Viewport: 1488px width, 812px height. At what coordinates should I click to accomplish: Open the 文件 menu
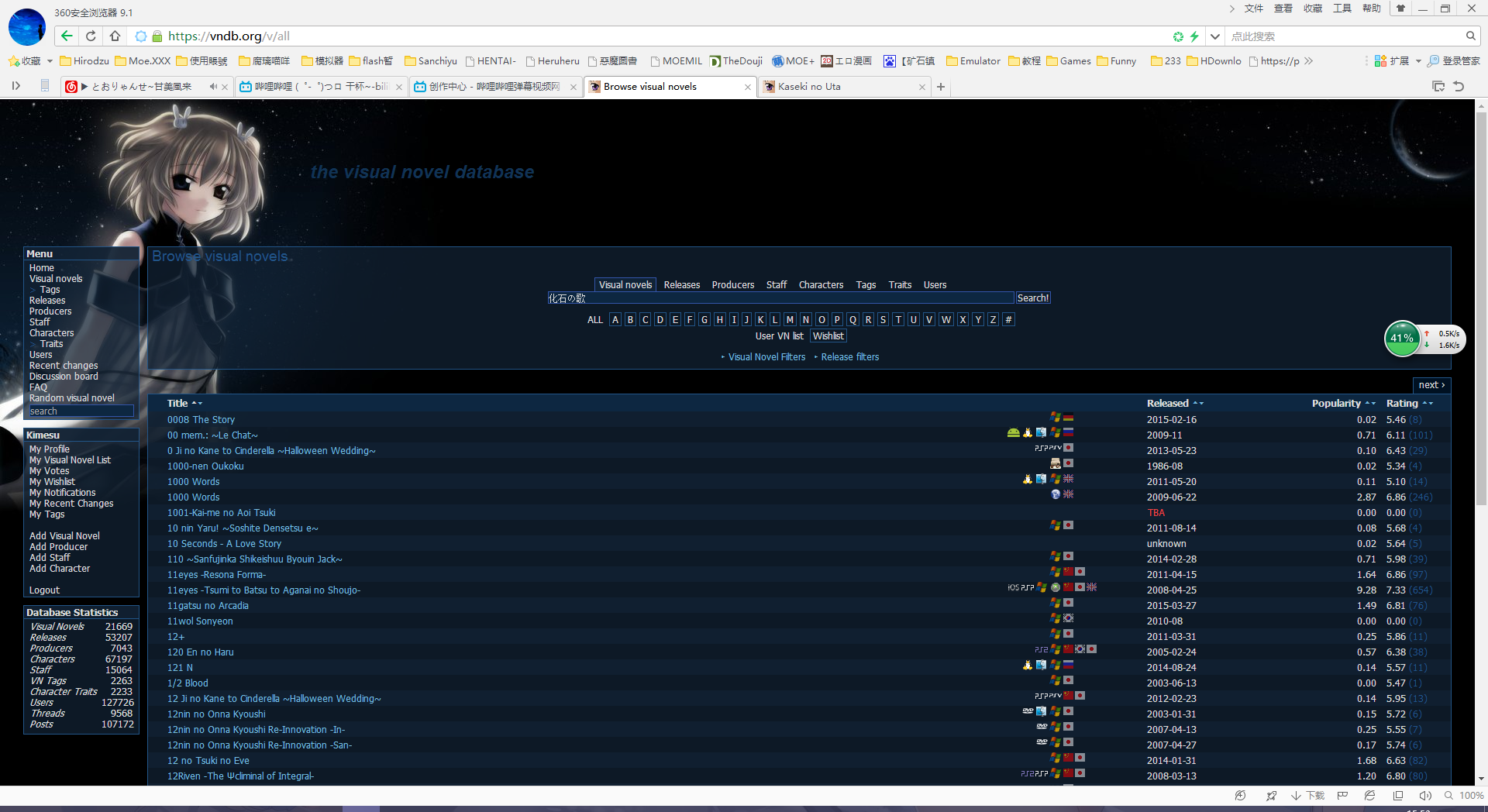(1253, 9)
